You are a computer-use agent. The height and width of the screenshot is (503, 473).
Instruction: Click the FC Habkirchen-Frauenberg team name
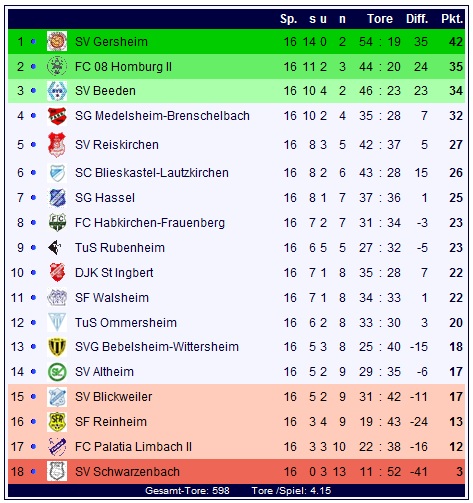[x=150, y=223]
